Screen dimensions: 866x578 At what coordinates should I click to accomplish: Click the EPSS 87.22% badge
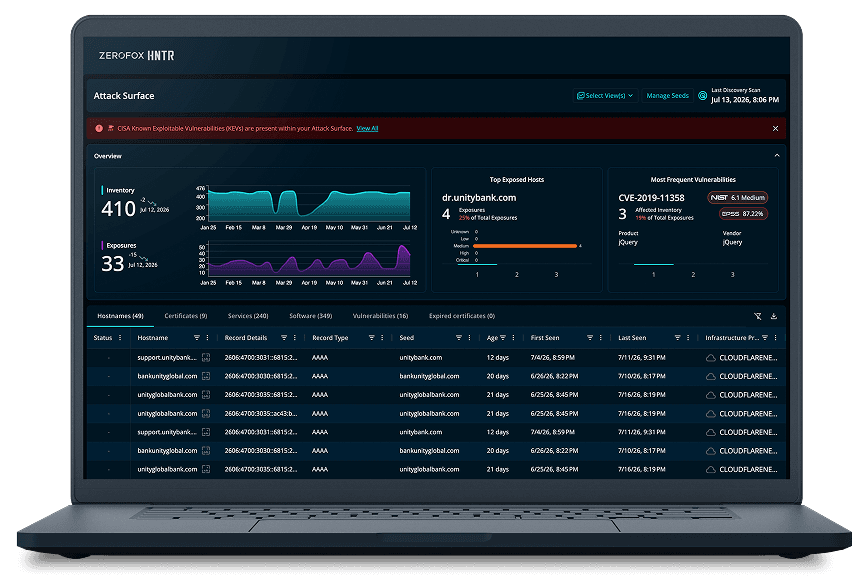coord(743,214)
